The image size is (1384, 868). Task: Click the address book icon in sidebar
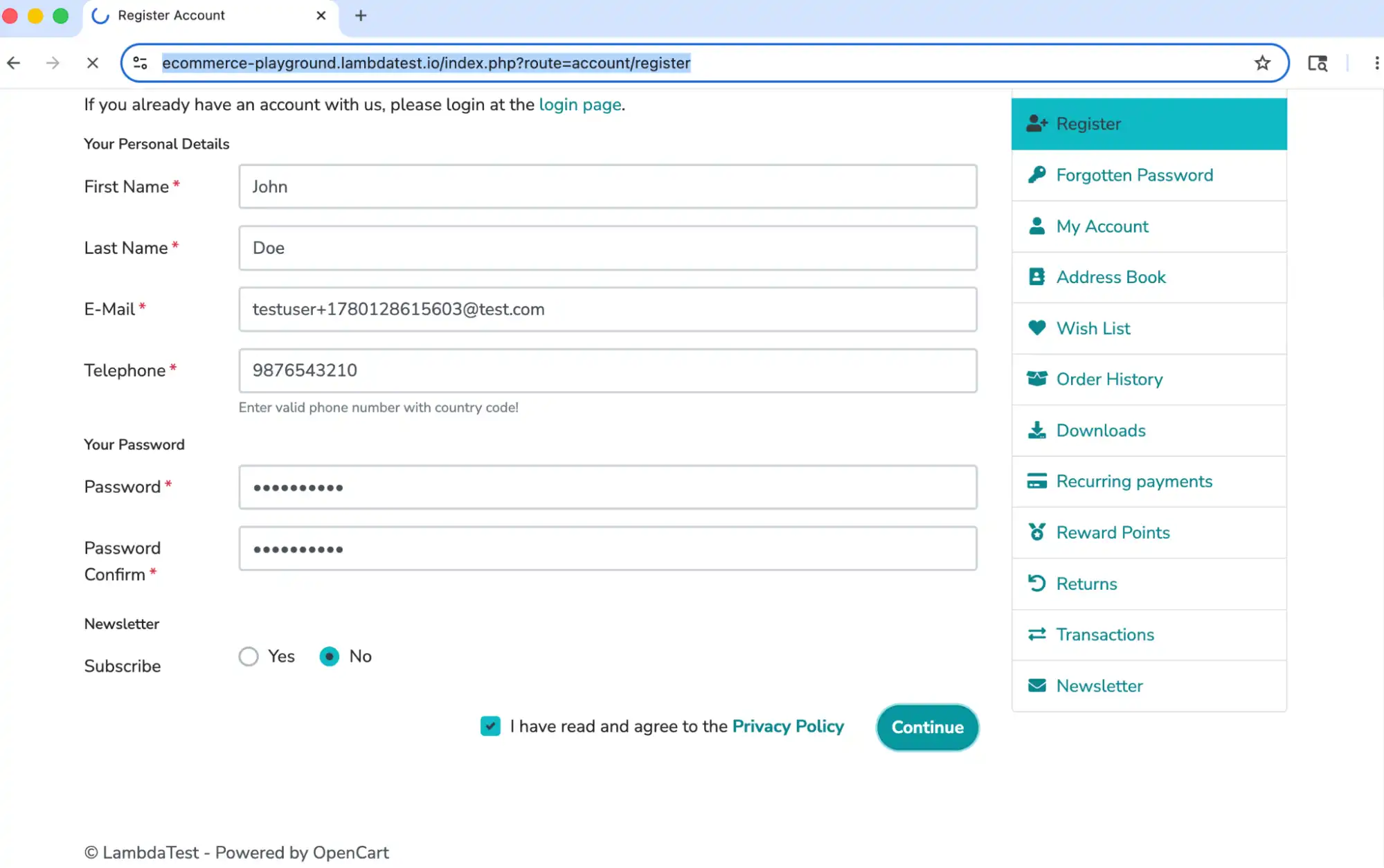(x=1036, y=277)
